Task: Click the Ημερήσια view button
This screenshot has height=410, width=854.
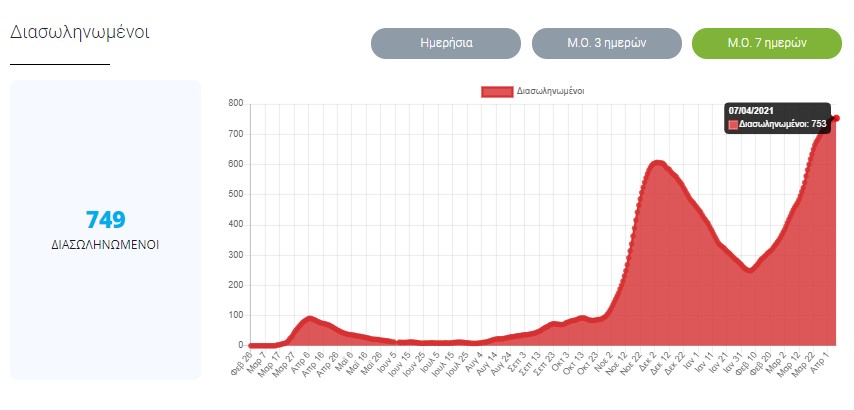Action: (x=446, y=44)
